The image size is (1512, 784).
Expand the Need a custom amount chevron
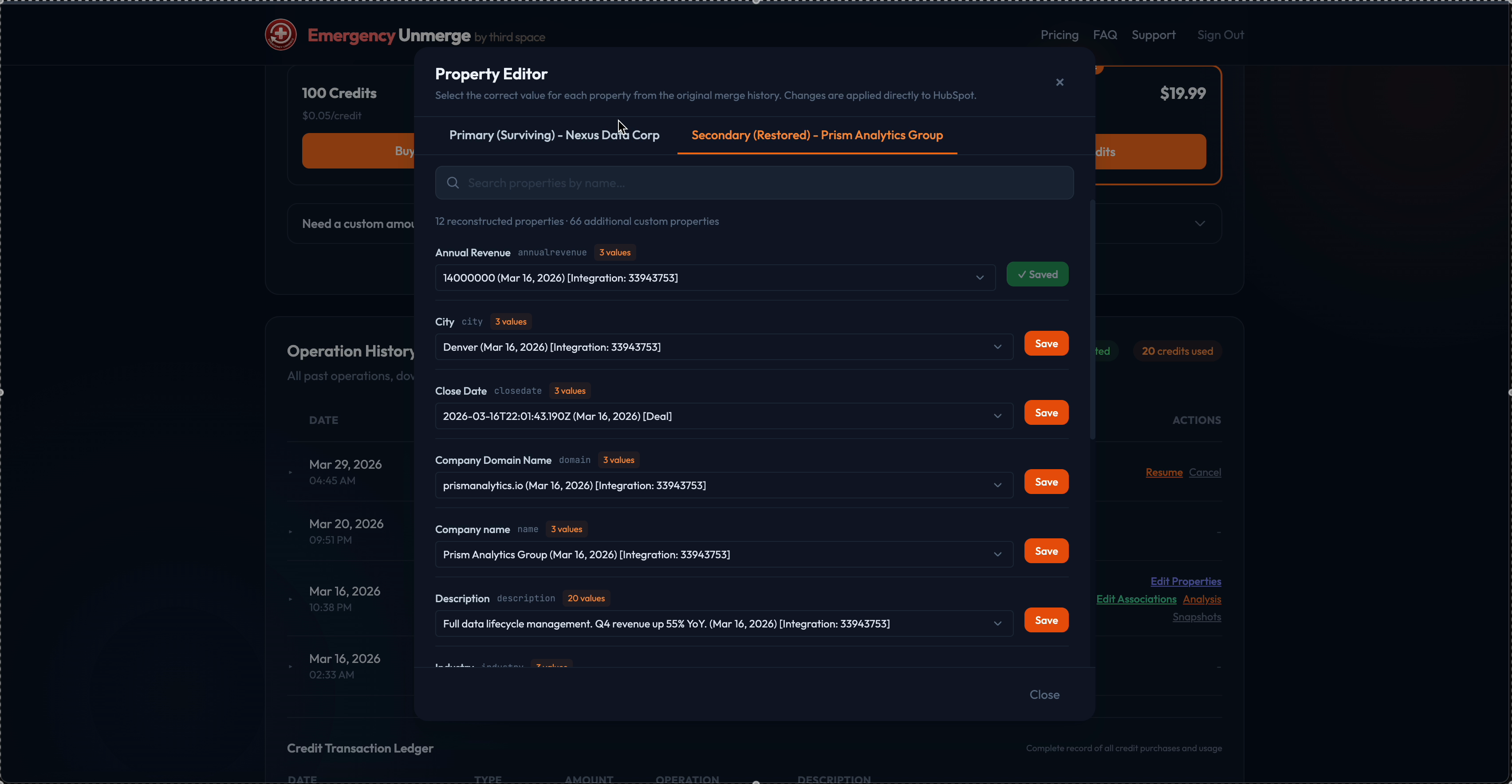pyautogui.click(x=1200, y=223)
